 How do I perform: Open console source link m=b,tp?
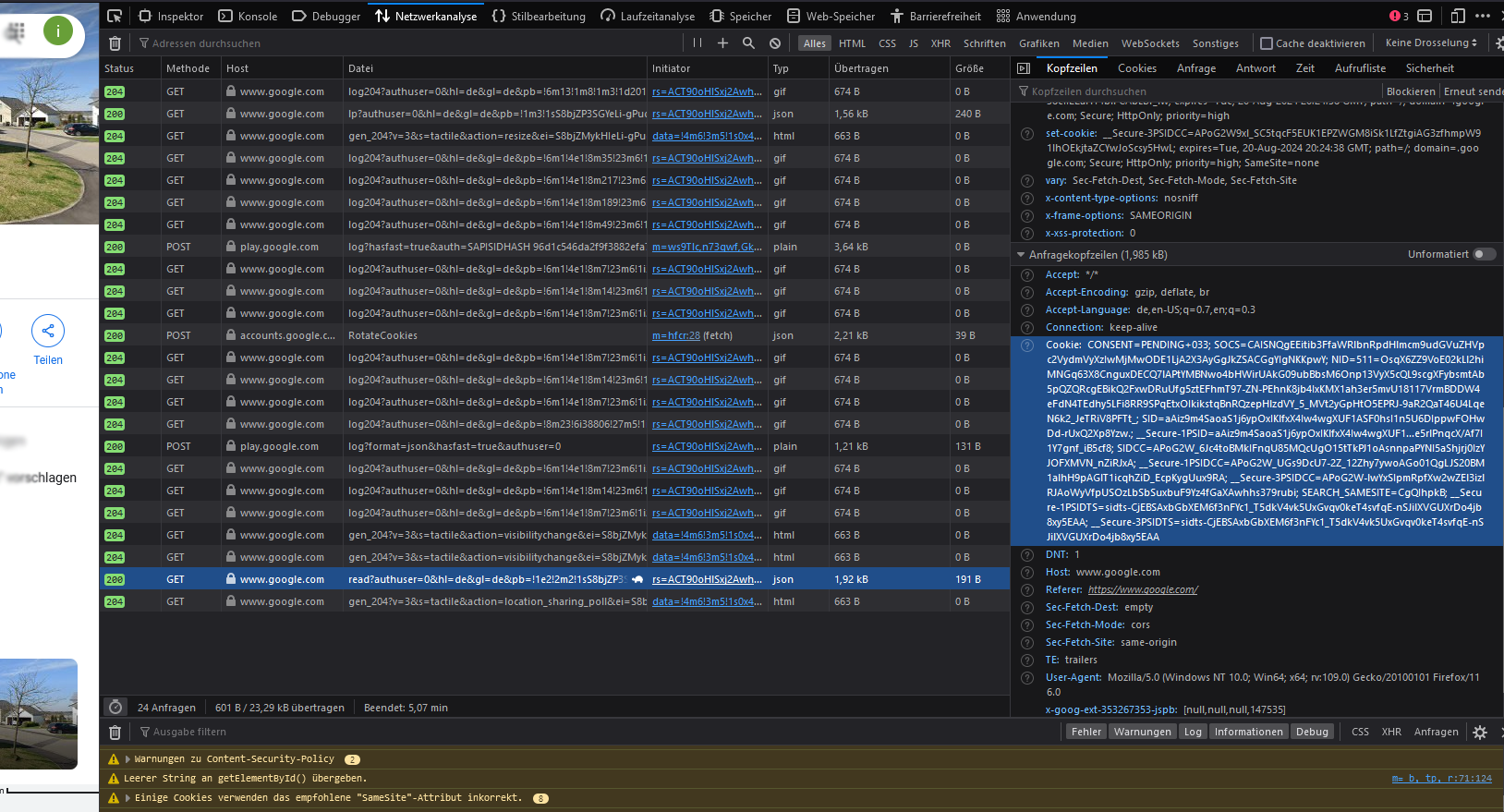(1441, 779)
